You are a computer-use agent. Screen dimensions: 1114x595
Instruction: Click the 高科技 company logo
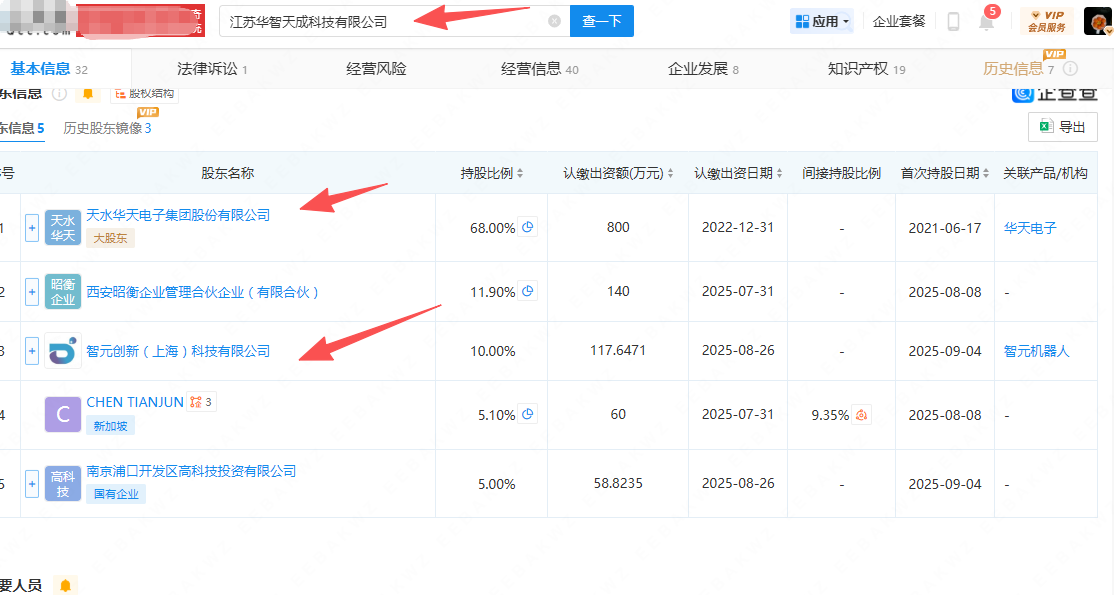tap(63, 483)
